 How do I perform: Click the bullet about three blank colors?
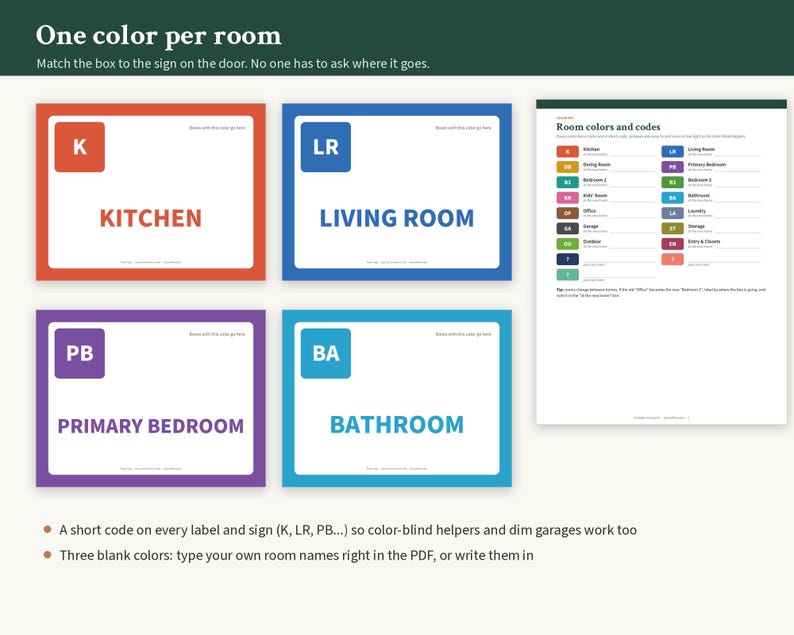tap(297, 555)
